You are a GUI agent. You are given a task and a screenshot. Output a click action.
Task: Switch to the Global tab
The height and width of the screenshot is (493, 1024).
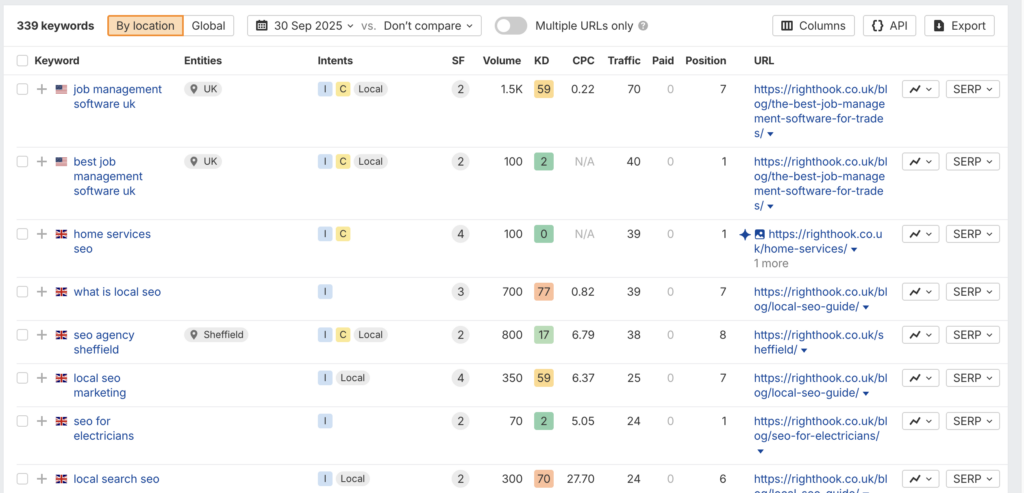tap(208, 26)
